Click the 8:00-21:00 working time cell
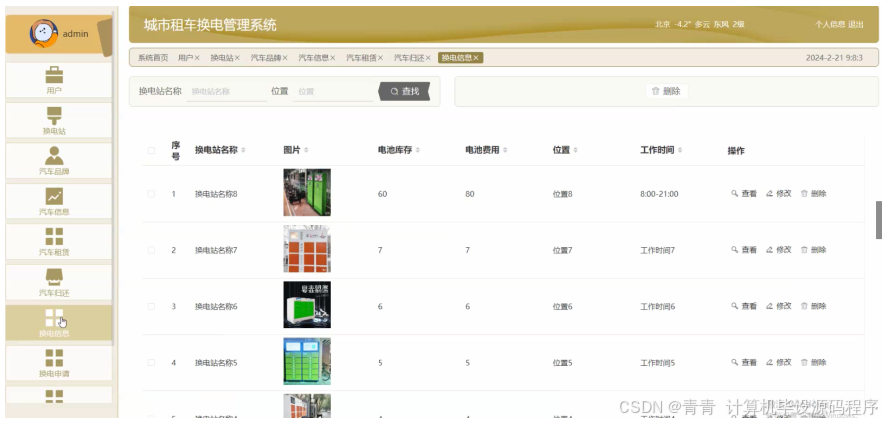 point(659,194)
